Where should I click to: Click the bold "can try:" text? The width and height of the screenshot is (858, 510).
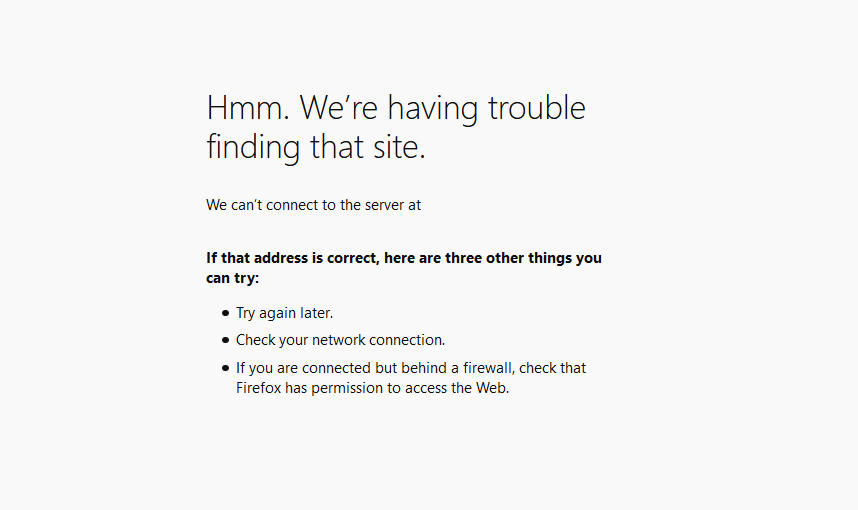pos(233,278)
